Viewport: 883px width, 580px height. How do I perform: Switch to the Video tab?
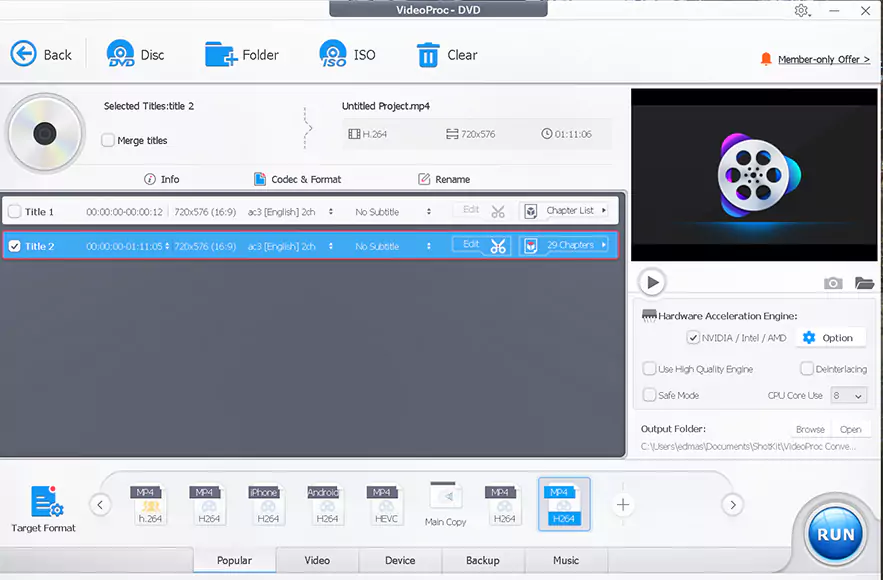[x=317, y=560]
